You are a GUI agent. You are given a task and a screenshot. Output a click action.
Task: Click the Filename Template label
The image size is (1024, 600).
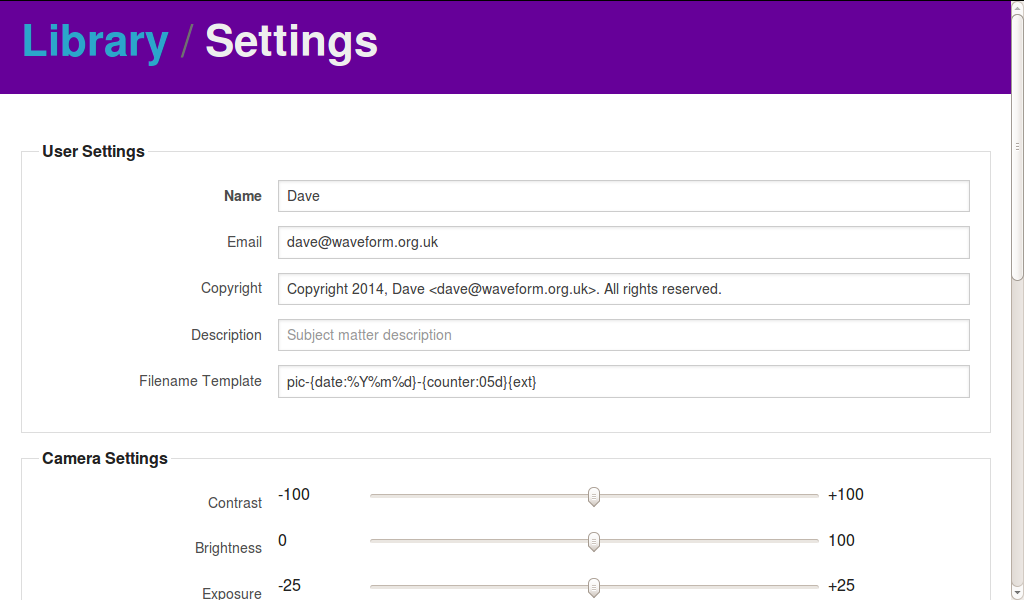point(200,381)
